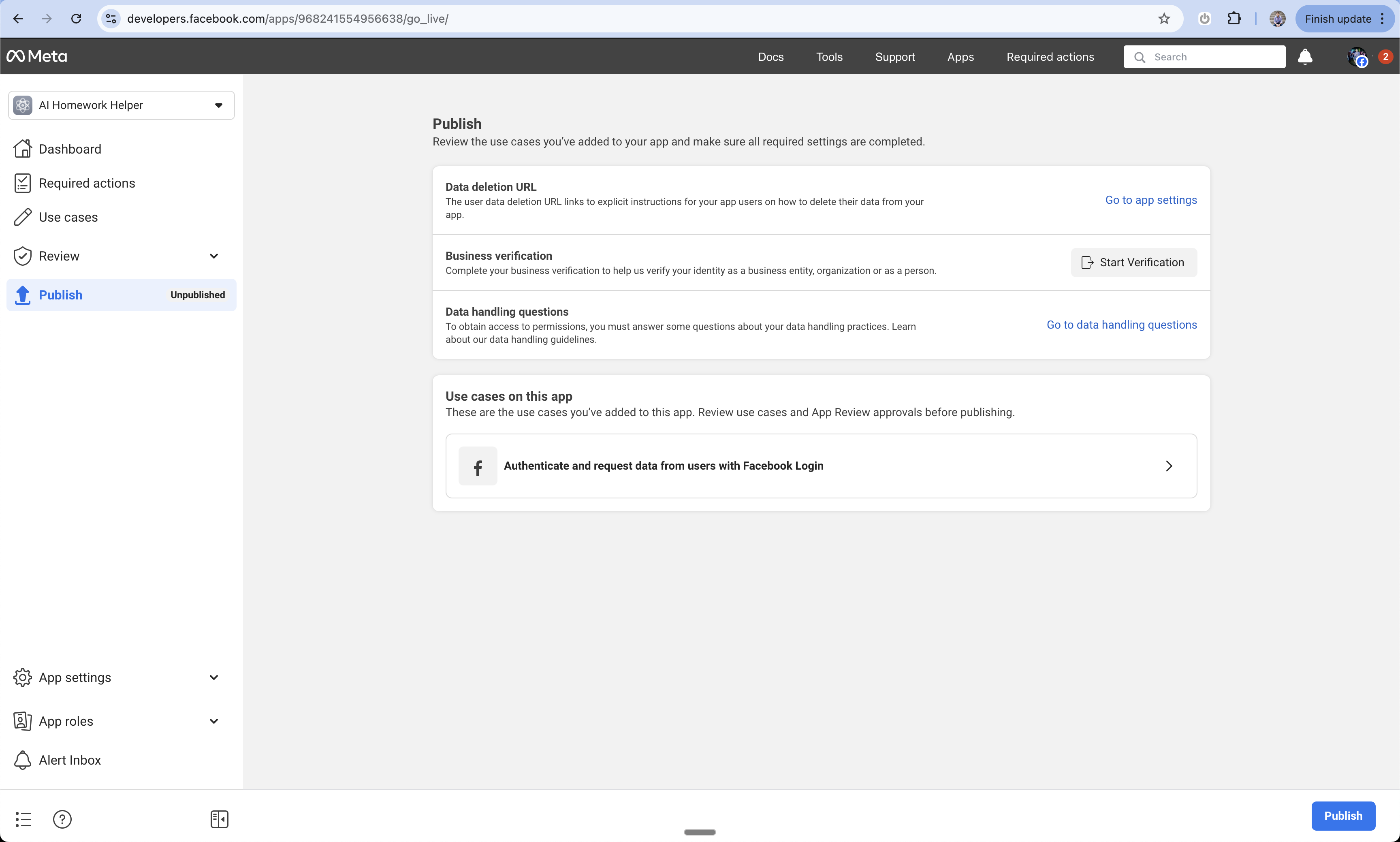Click Start Verification button
This screenshot has height=842, width=1400.
pyautogui.click(x=1133, y=262)
